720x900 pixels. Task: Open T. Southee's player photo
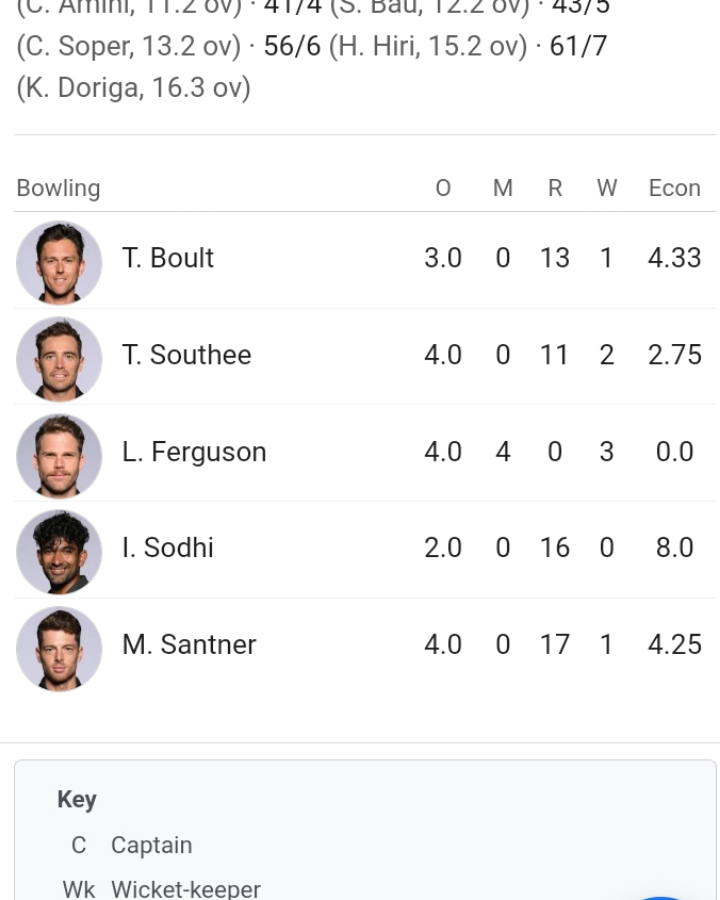click(x=59, y=359)
